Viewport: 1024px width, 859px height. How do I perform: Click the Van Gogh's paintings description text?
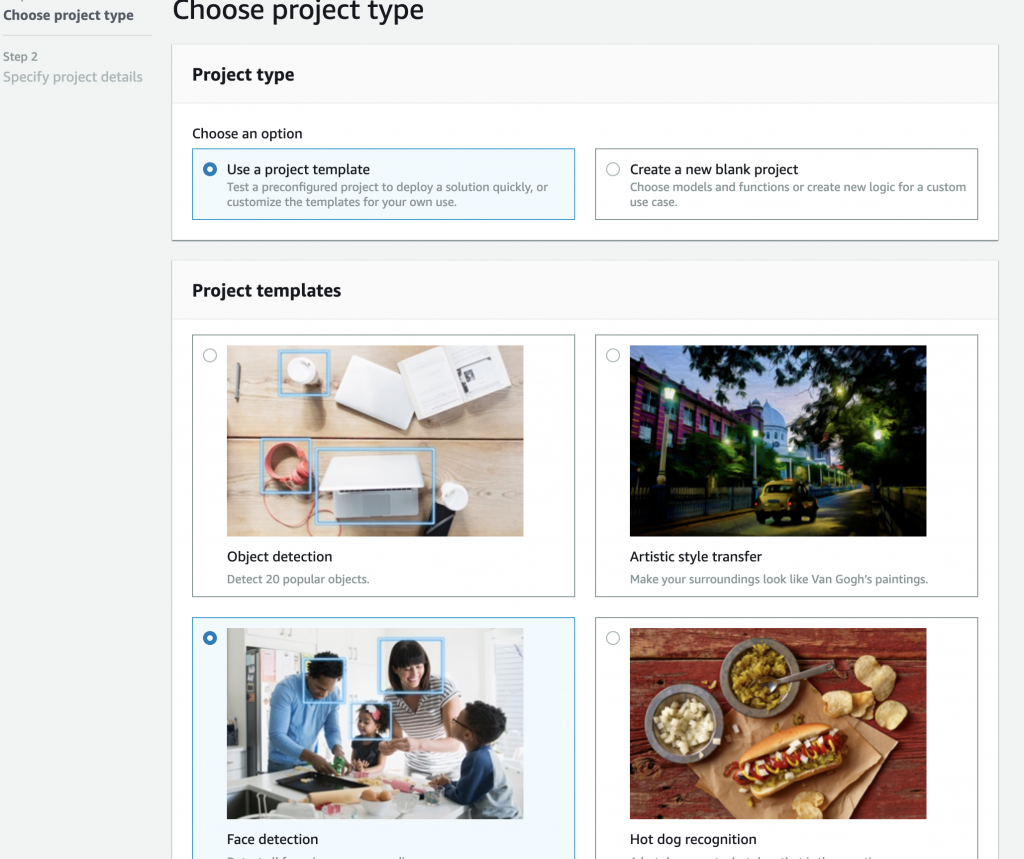(x=778, y=579)
